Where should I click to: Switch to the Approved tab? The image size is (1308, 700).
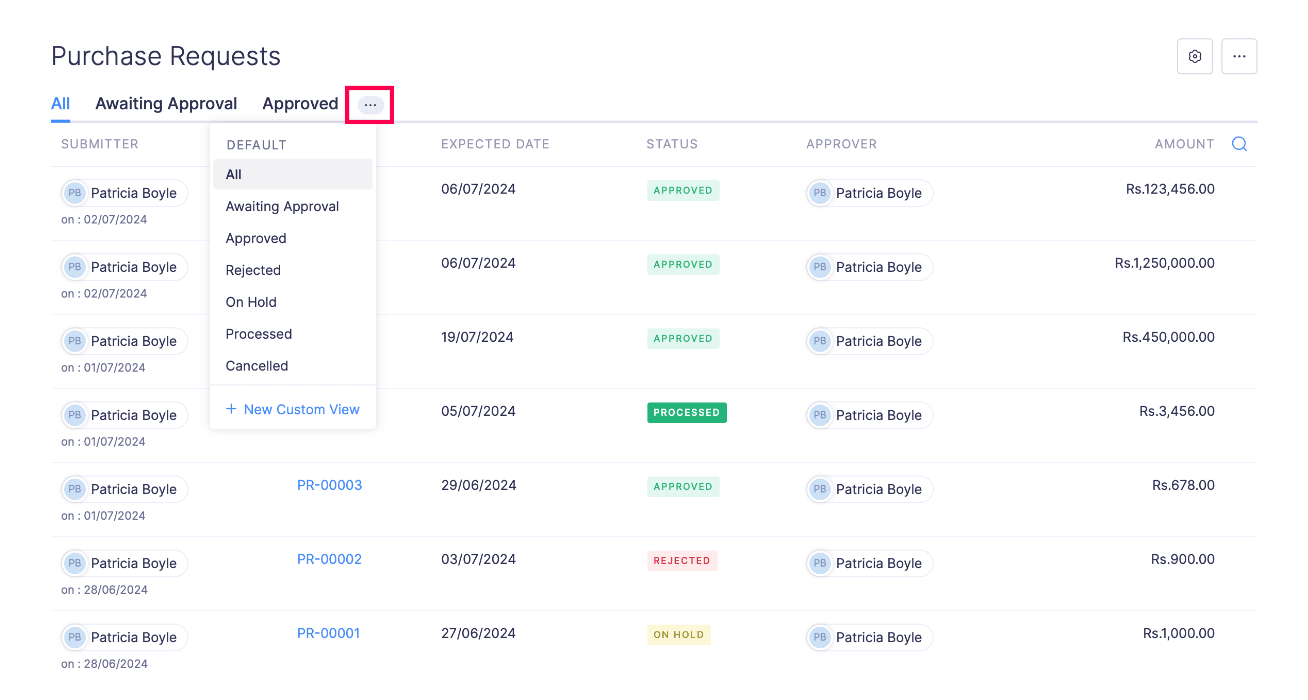coord(300,103)
